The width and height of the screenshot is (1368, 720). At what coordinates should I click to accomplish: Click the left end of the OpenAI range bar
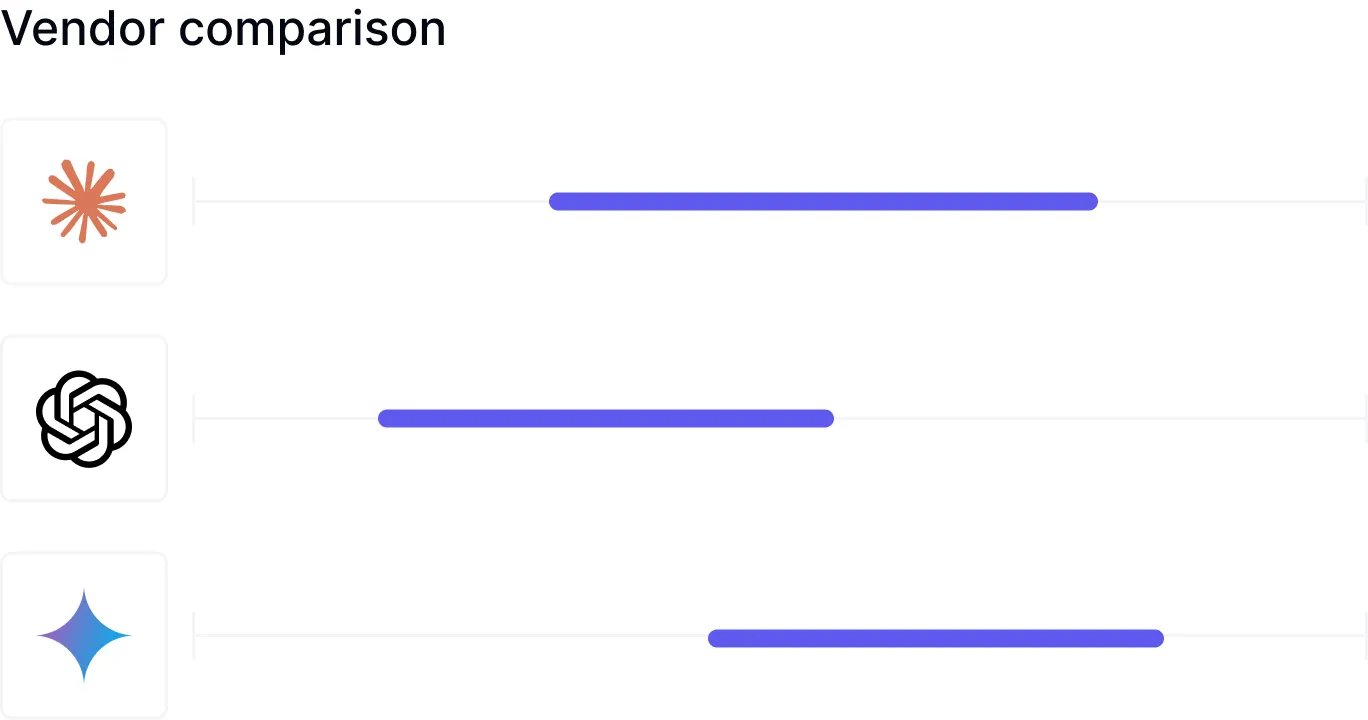[x=385, y=418]
